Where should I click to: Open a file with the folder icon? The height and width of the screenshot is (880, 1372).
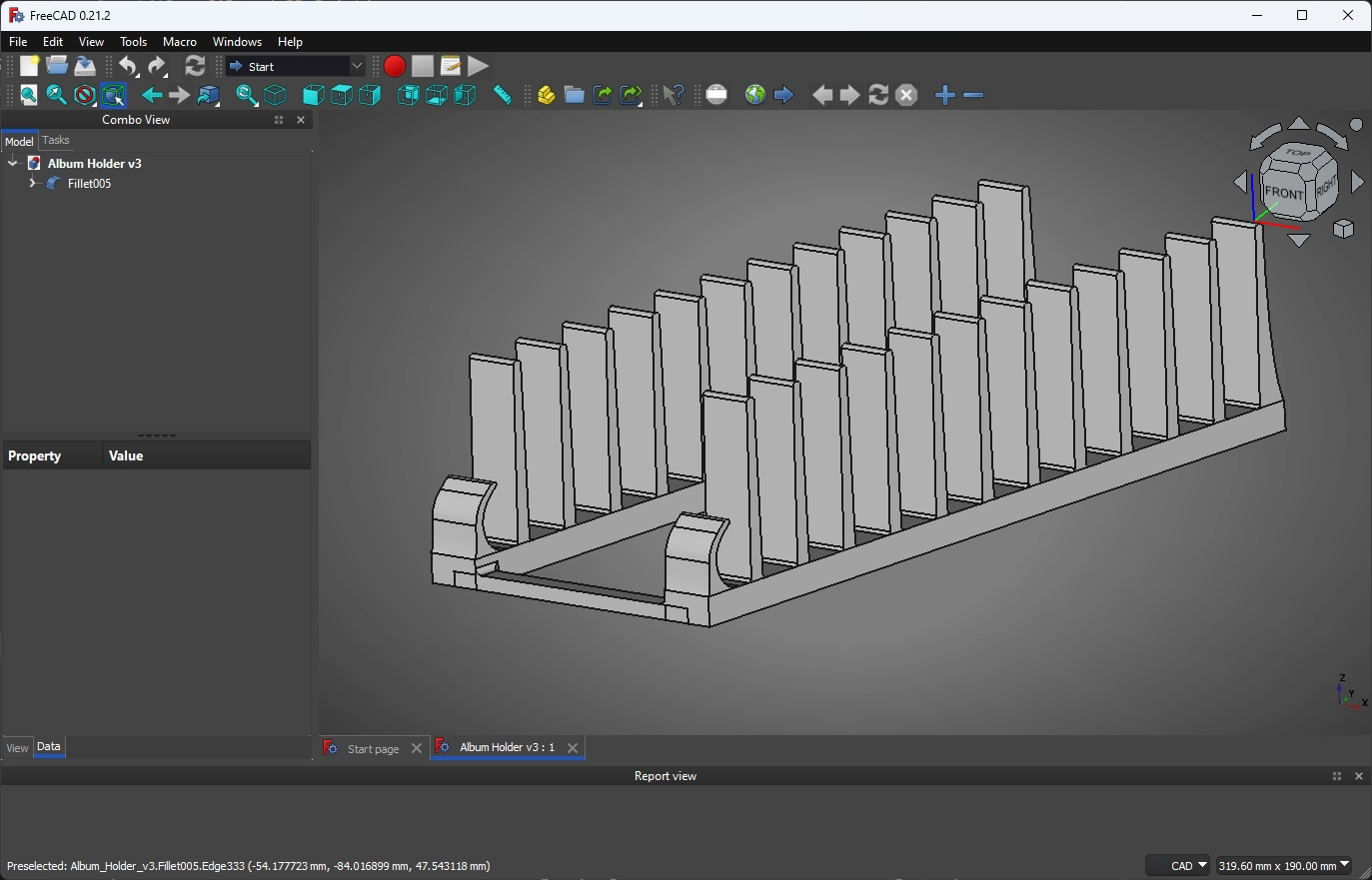pos(57,66)
